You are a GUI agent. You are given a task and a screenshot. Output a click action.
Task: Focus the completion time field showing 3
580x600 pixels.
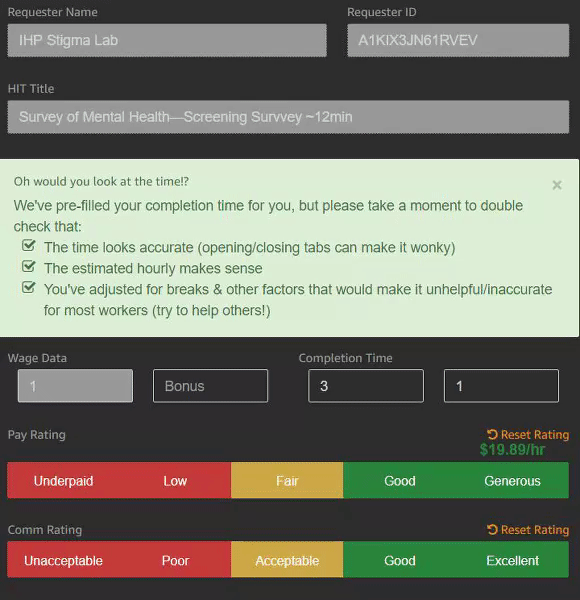pos(366,386)
